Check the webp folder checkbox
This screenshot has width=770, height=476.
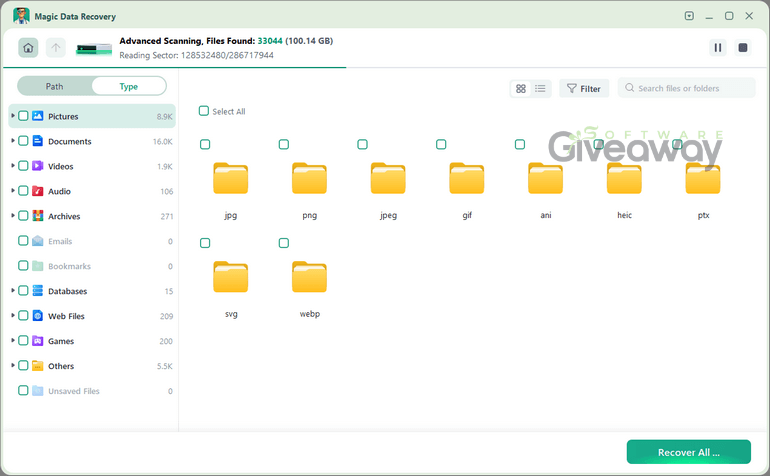[284, 243]
